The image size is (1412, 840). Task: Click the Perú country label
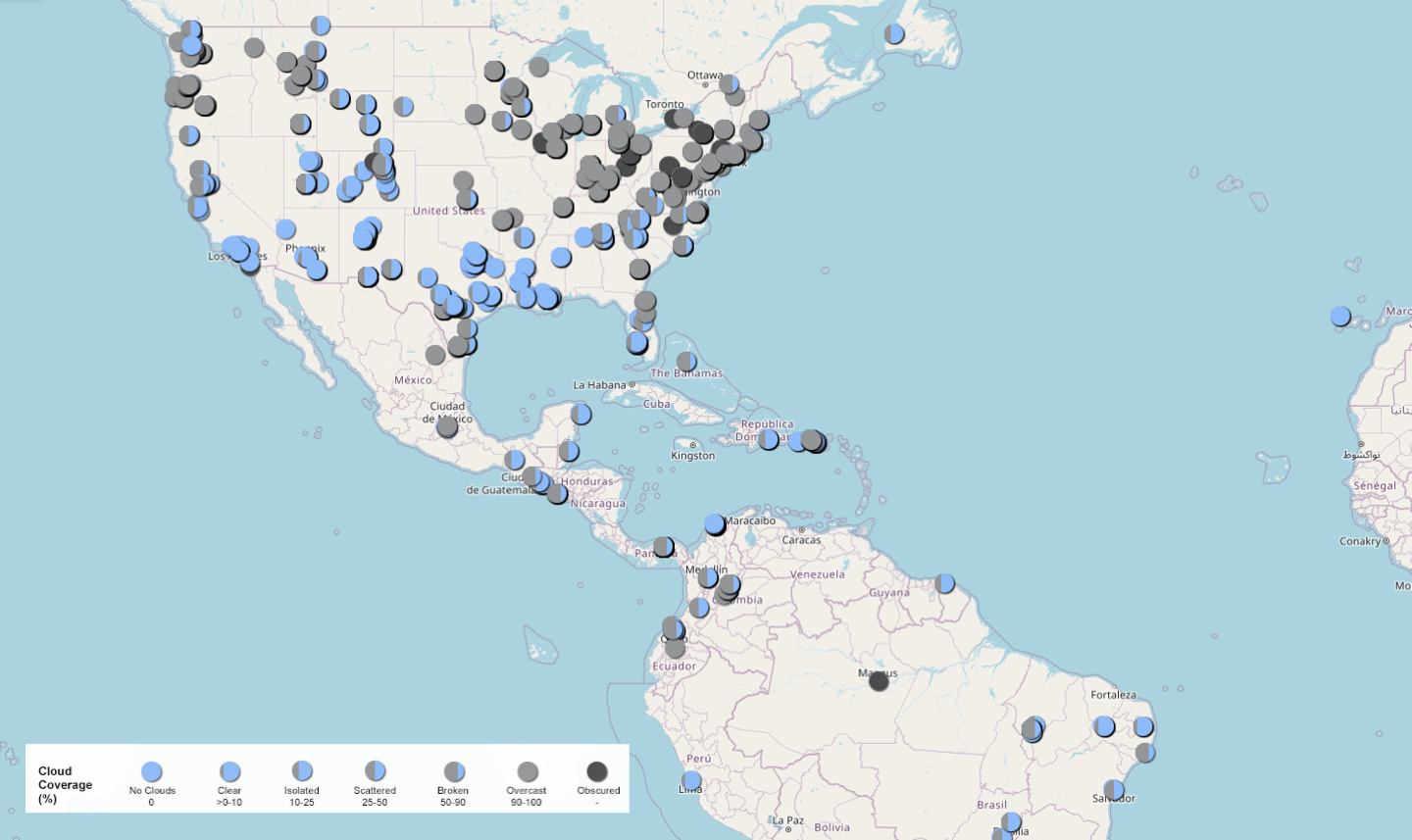tap(699, 759)
